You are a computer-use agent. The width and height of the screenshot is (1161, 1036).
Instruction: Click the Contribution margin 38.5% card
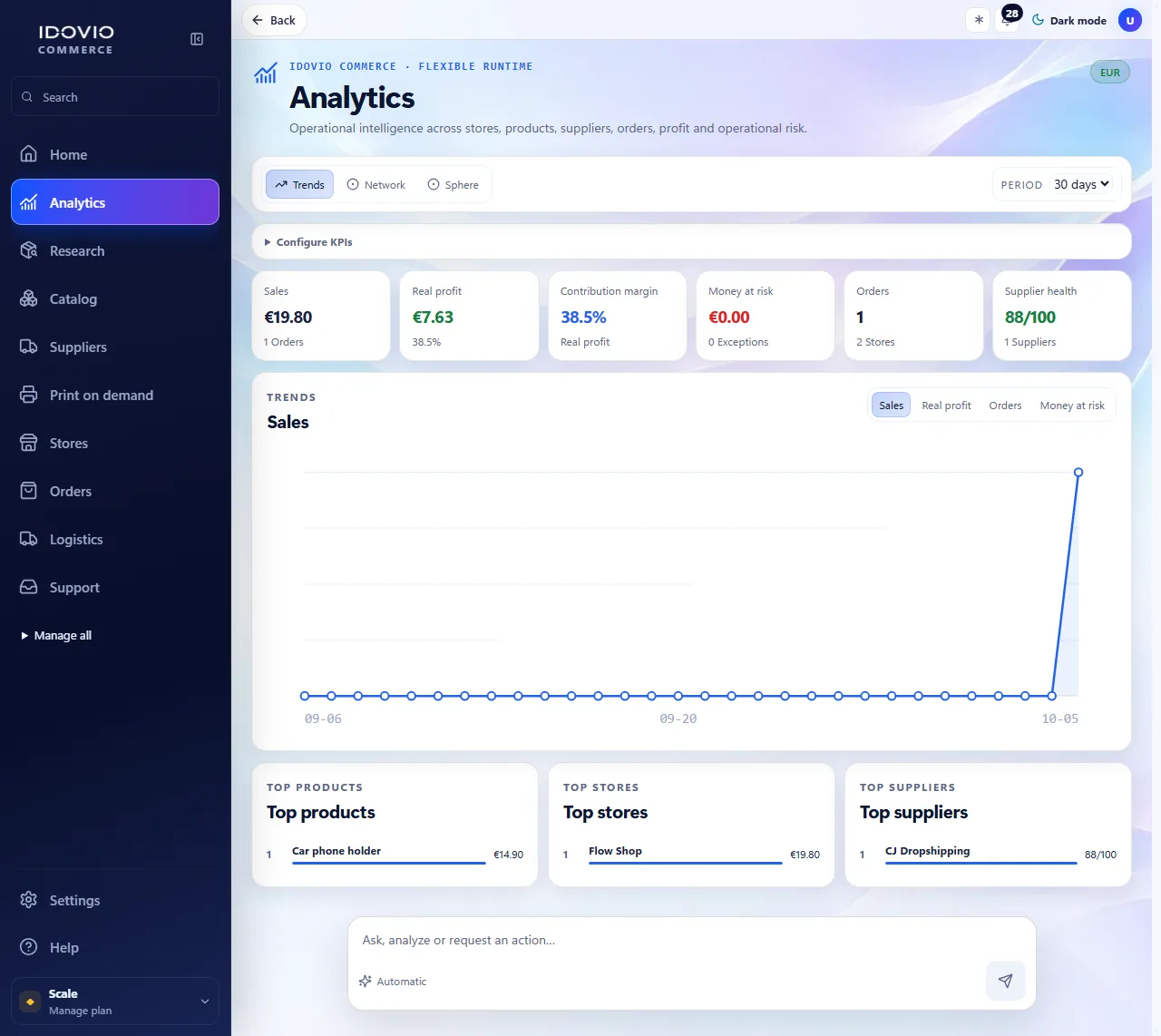[617, 316]
